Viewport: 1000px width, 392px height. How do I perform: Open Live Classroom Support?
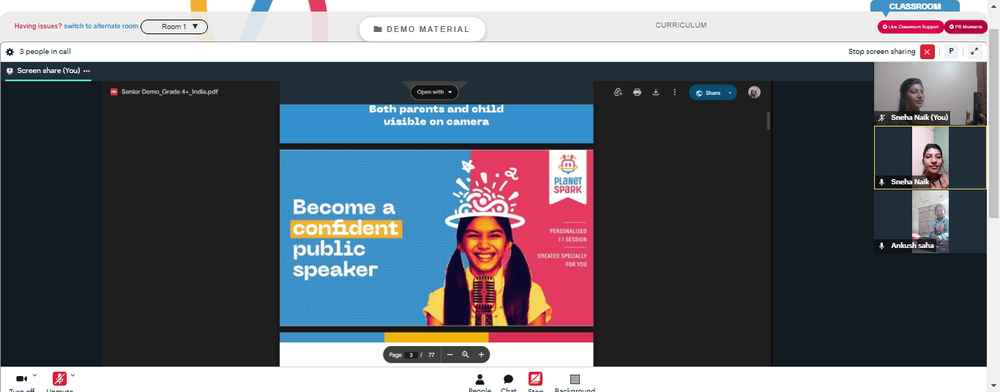pos(910,27)
